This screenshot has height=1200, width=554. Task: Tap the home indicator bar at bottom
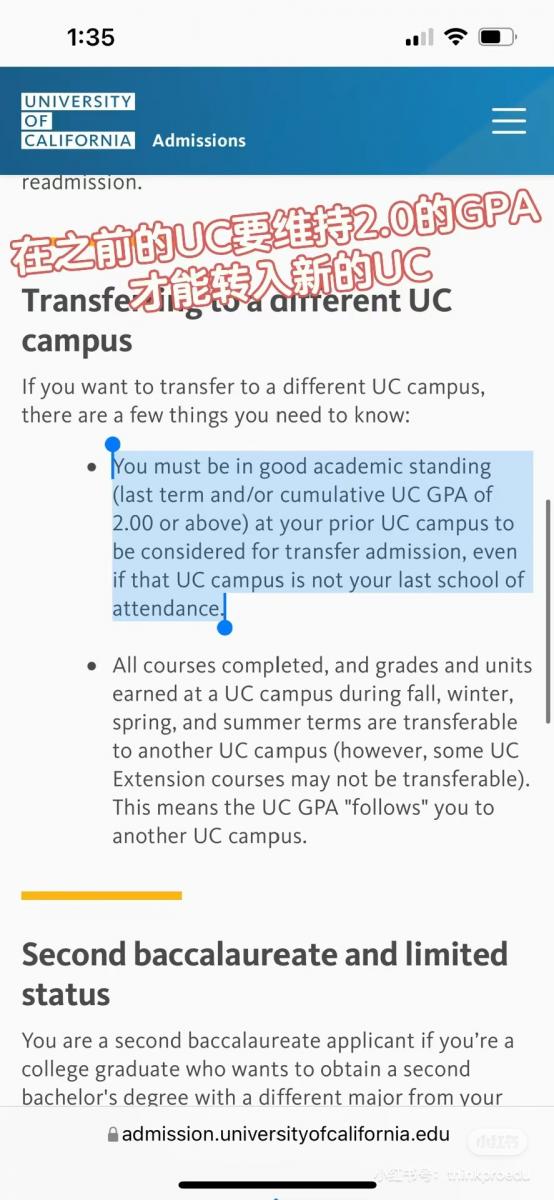click(x=277, y=1185)
